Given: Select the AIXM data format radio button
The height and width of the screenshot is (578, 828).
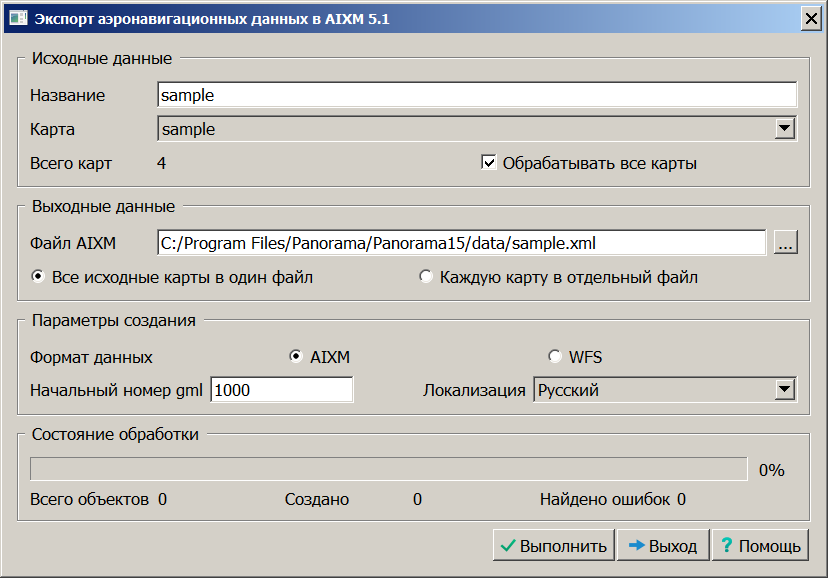Looking at the screenshot, I should [x=296, y=357].
